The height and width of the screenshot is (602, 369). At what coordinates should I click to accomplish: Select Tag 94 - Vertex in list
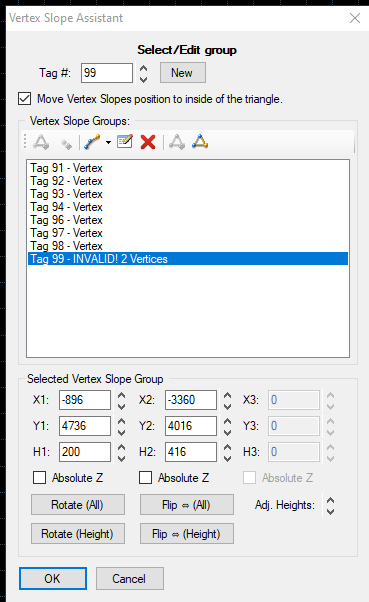[66, 207]
